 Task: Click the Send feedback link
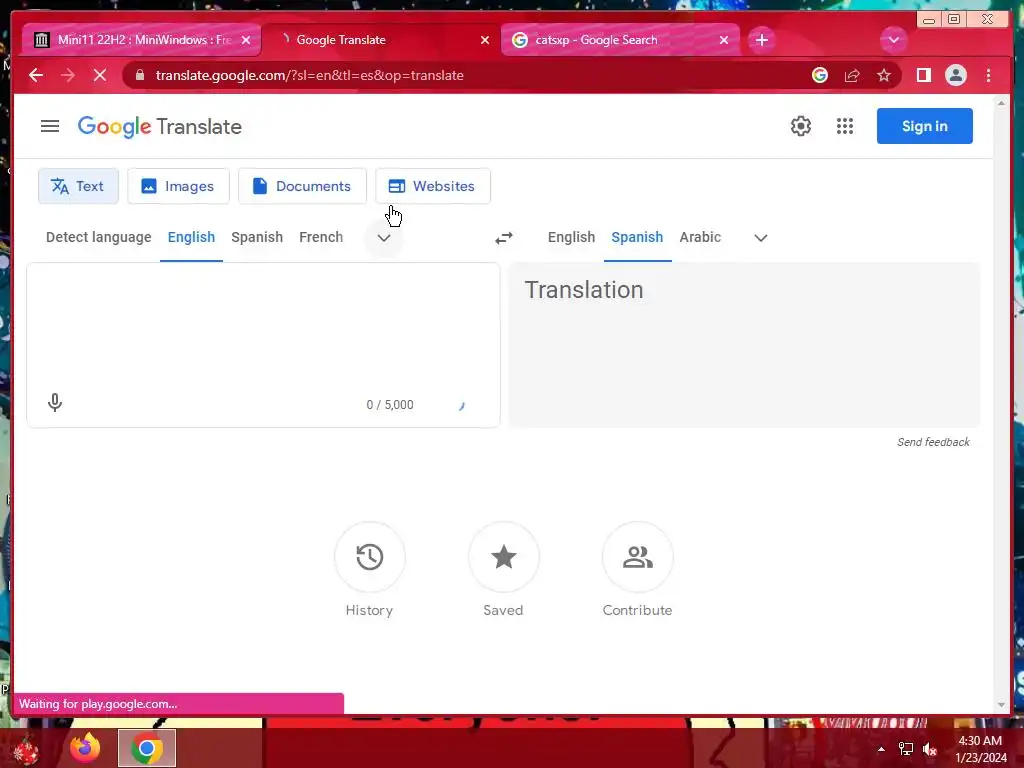click(x=933, y=442)
